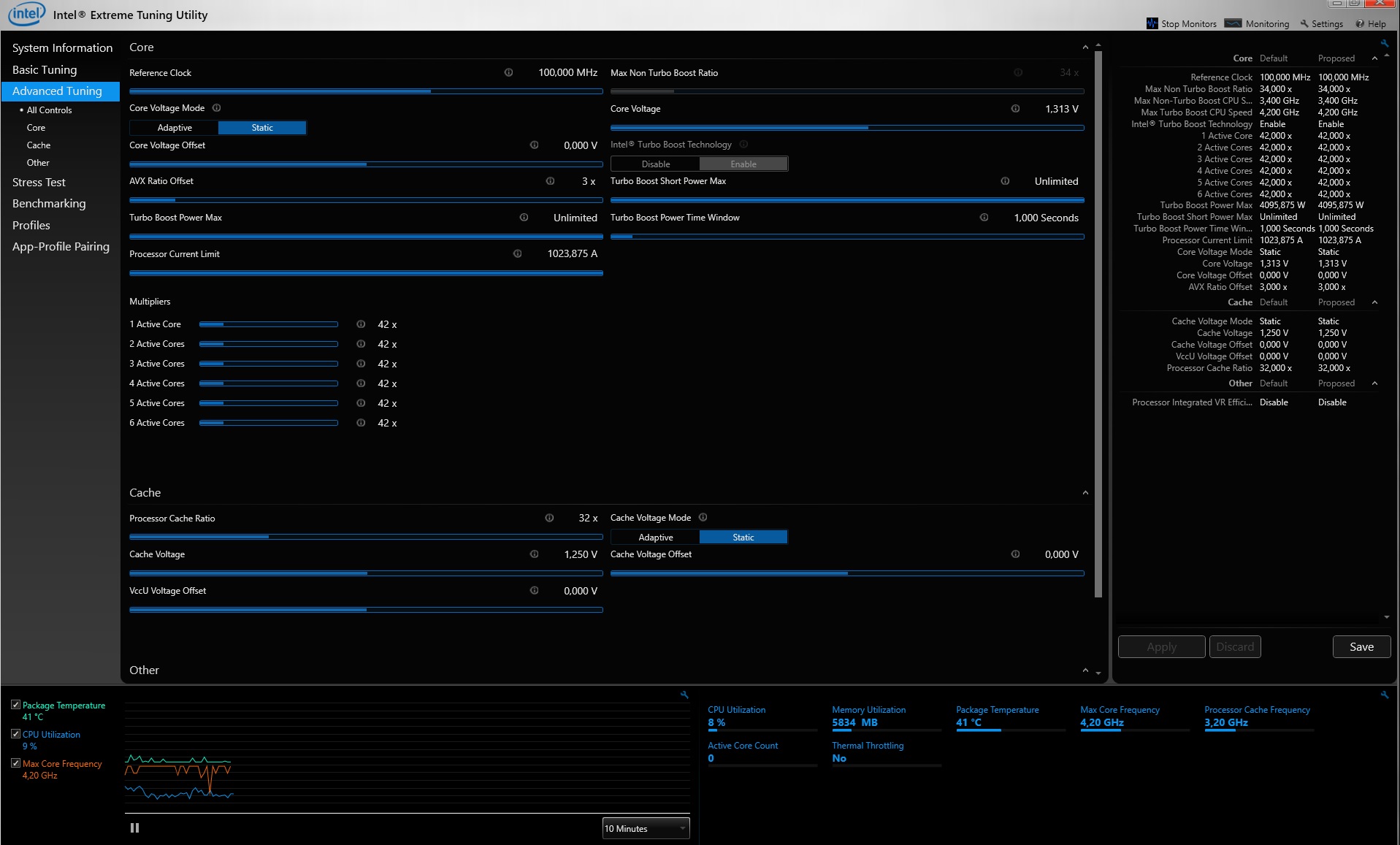Disable Intel Turbo Boost Technology
The width and height of the screenshot is (1400, 845).
[x=655, y=164]
